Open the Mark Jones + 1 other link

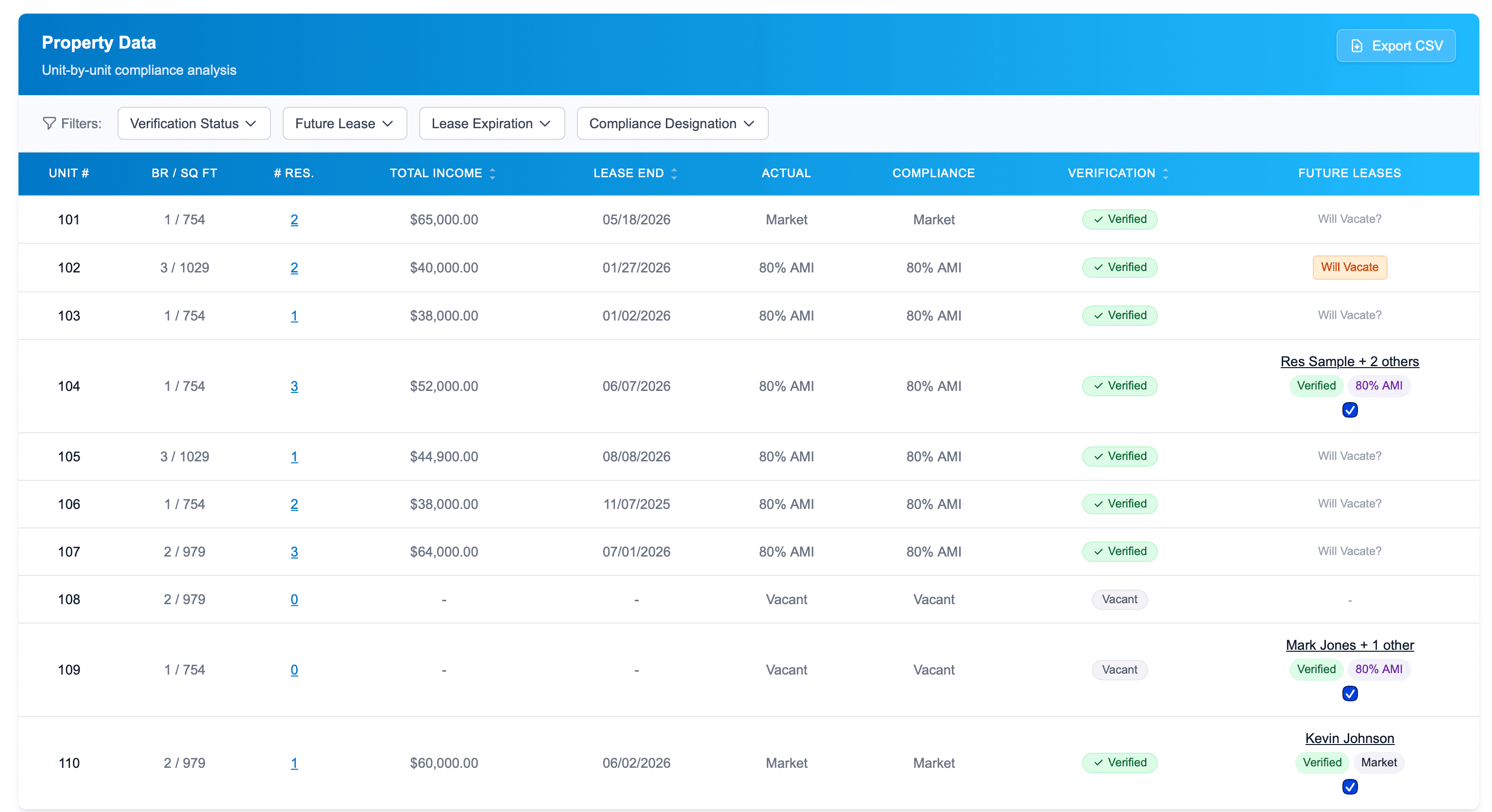(1350, 645)
